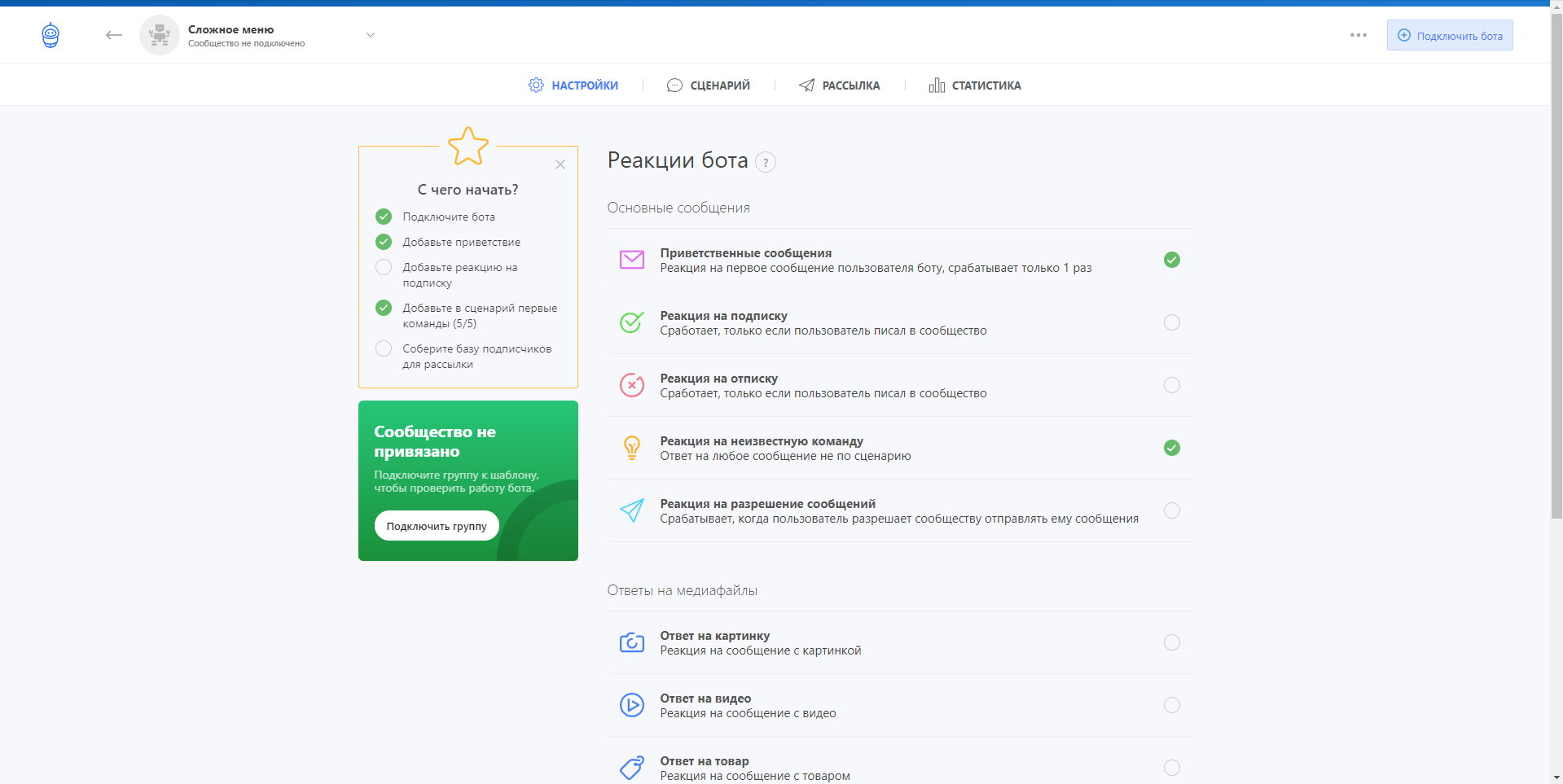Toggle the Приветственные сообщения enabled checkmark
This screenshot has height=784, width=1563.
coord(1172,260)
